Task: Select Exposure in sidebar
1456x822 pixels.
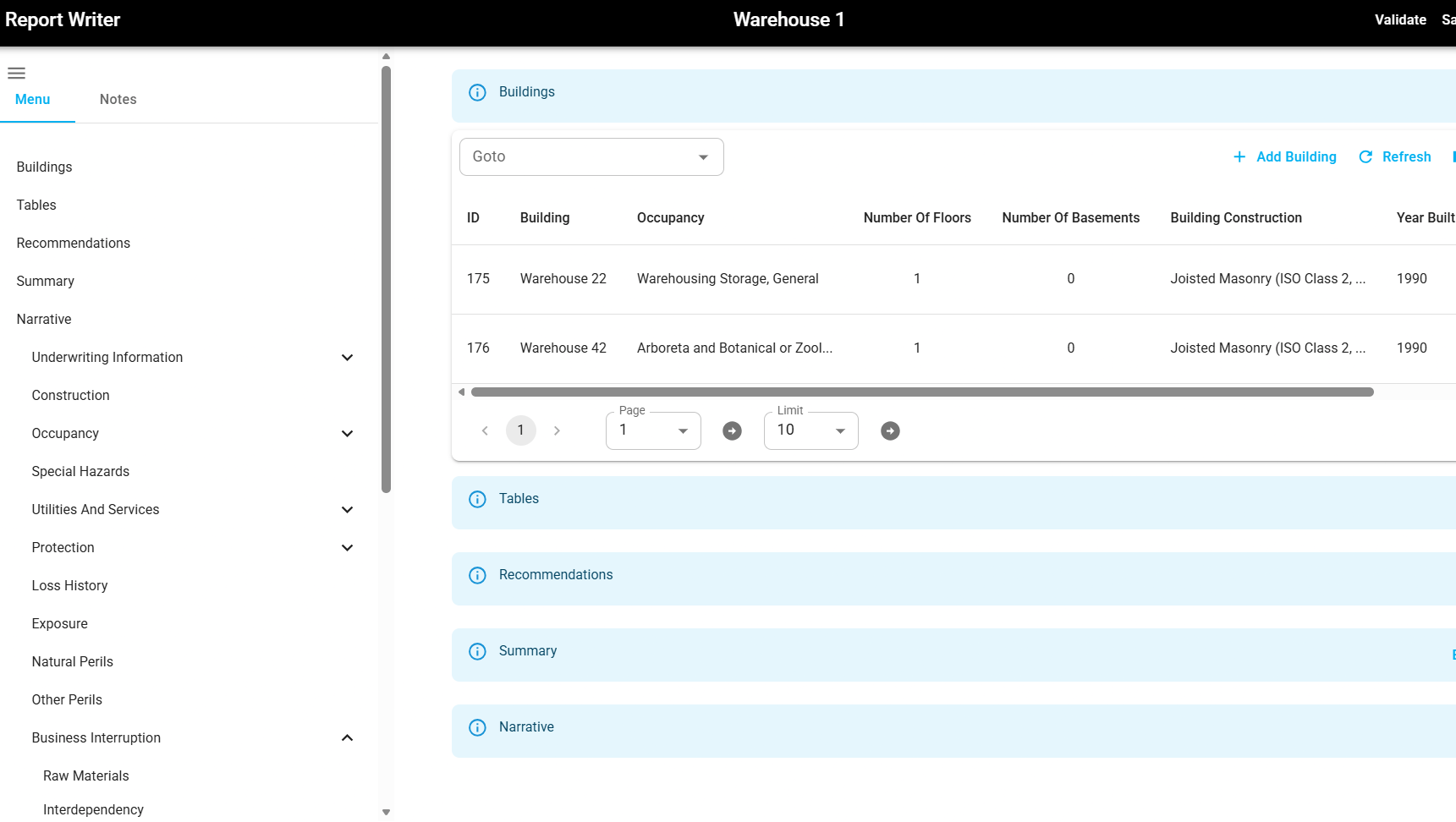Action: 60,624
